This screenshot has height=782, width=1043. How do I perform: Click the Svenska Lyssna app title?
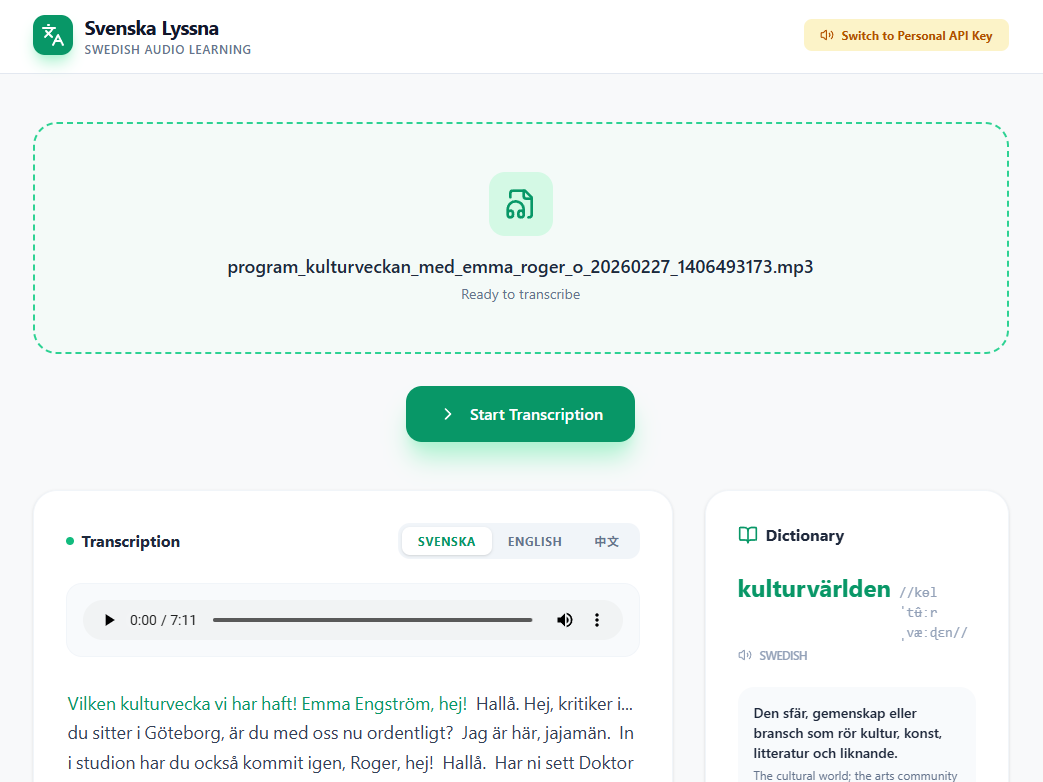coord(151,28)
